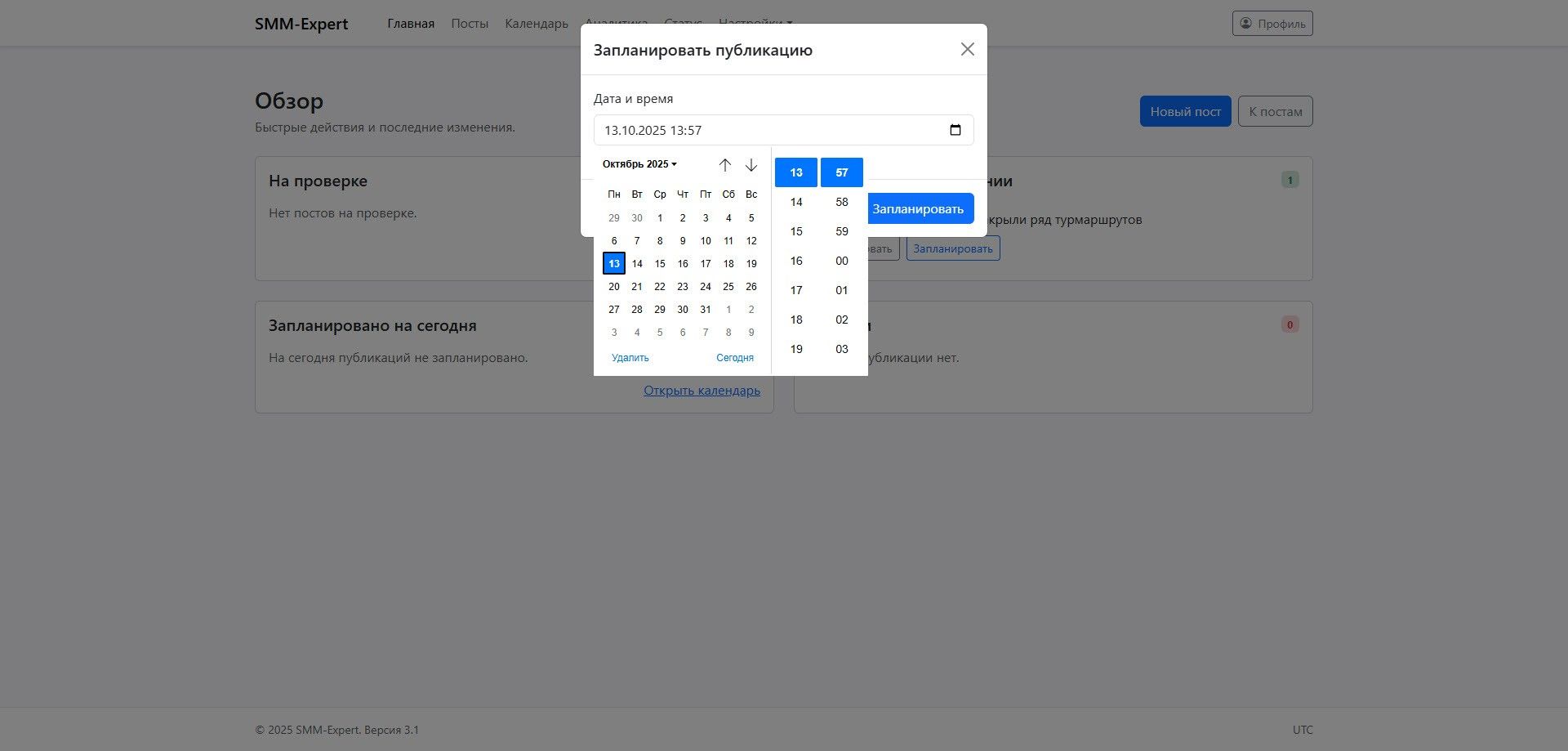Select hour 19 in hours column
Screen dimensions: 1568x751
(796, 349)
